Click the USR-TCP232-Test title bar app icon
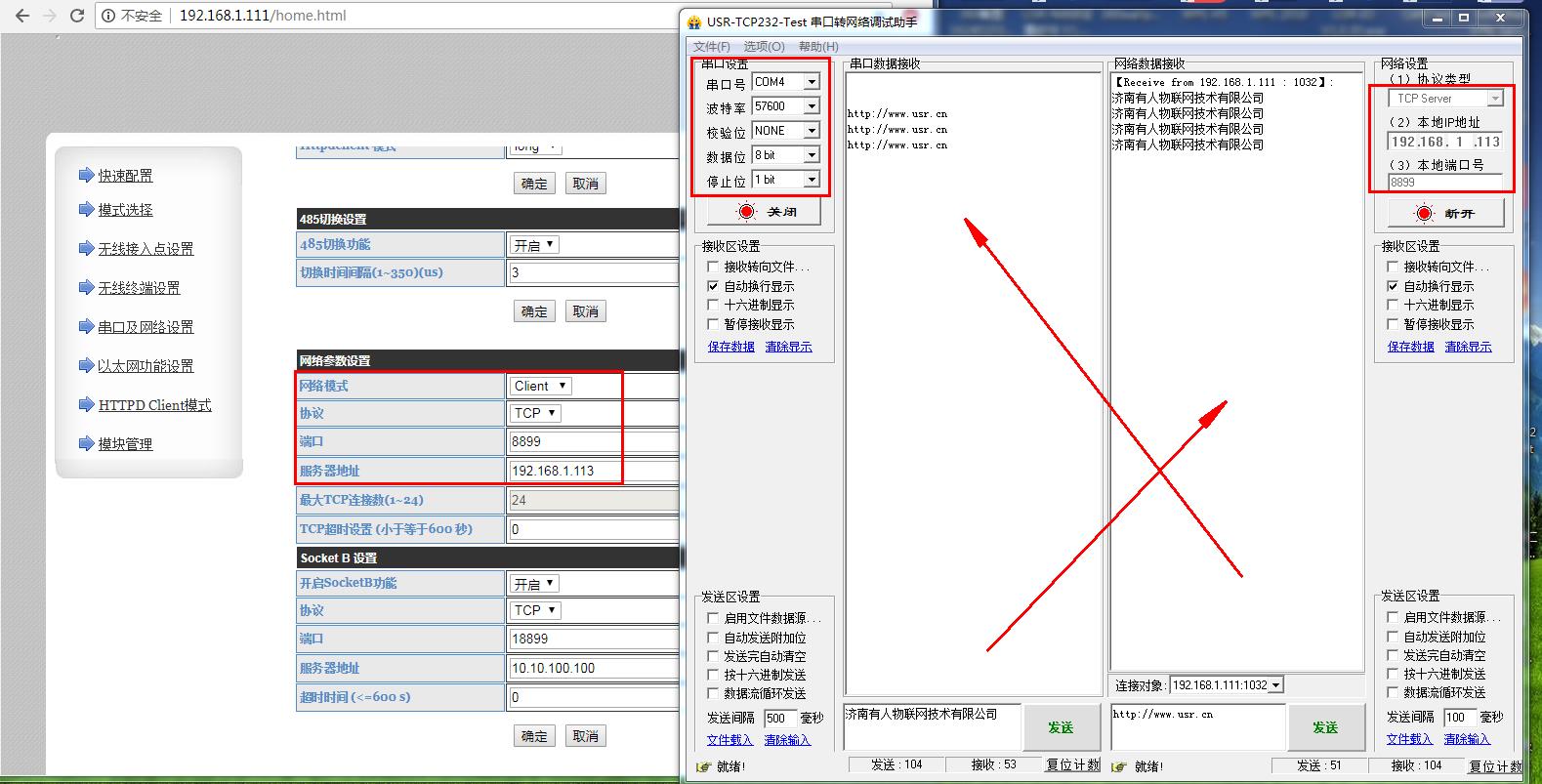Viewport: 1542px width, 784px height. point(694,21)
